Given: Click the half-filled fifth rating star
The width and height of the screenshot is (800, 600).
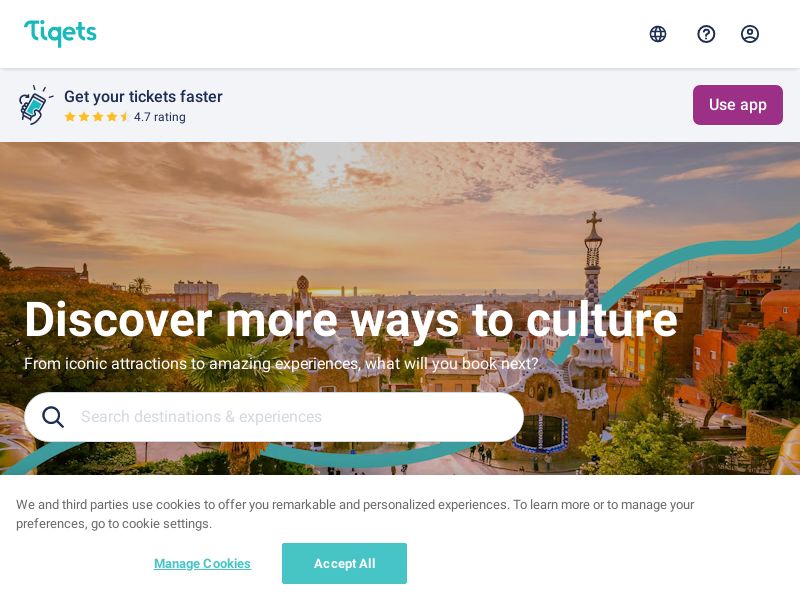Looking at the screenshot, I should (124, 117).
